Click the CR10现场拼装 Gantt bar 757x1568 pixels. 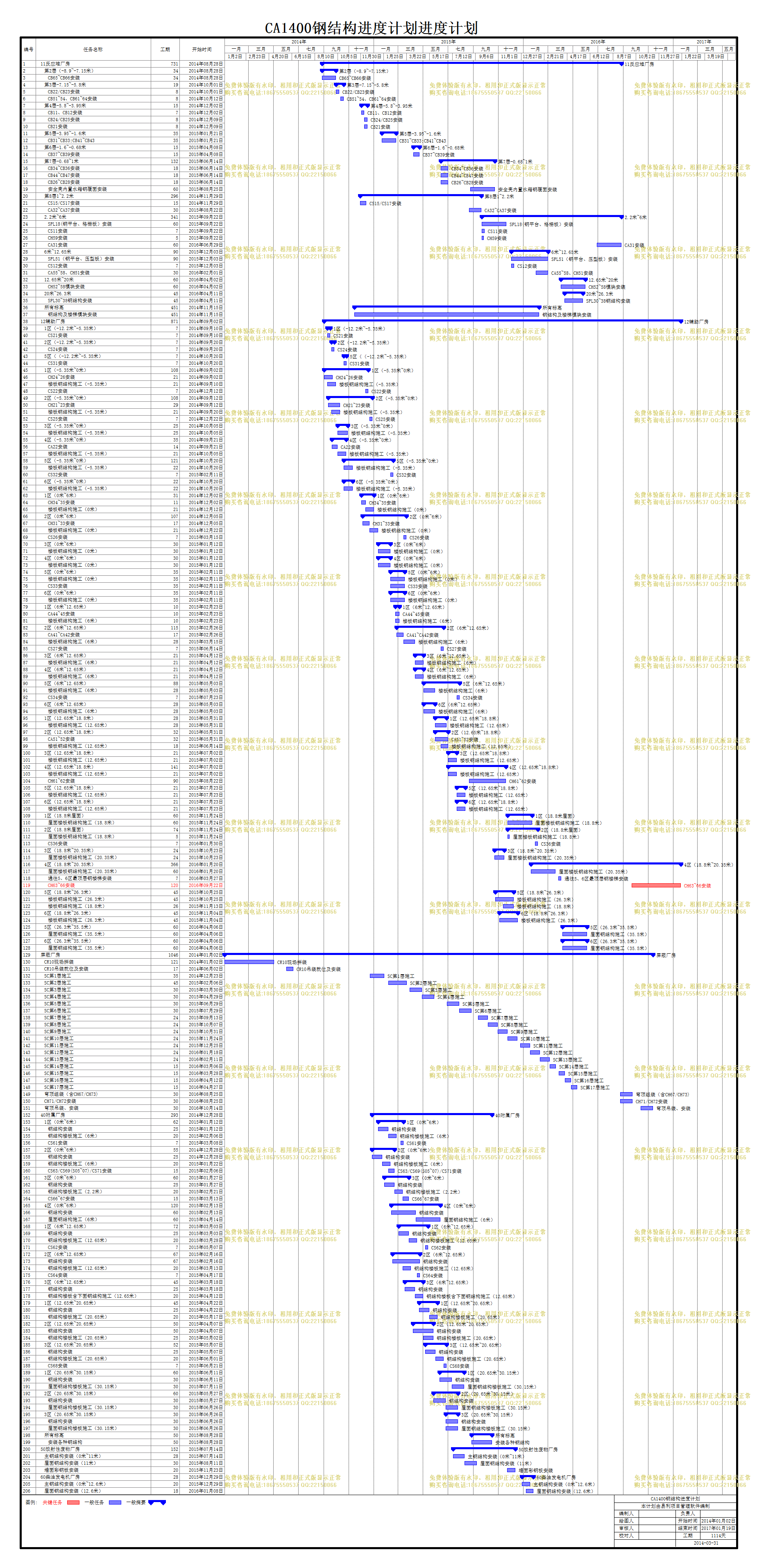249,962
